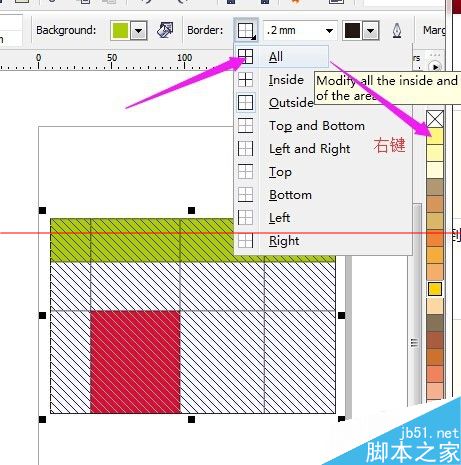This screenshot has width=461, height=465.
Task: Click the Top and Bottom border icon
Action: click(246, 126)
